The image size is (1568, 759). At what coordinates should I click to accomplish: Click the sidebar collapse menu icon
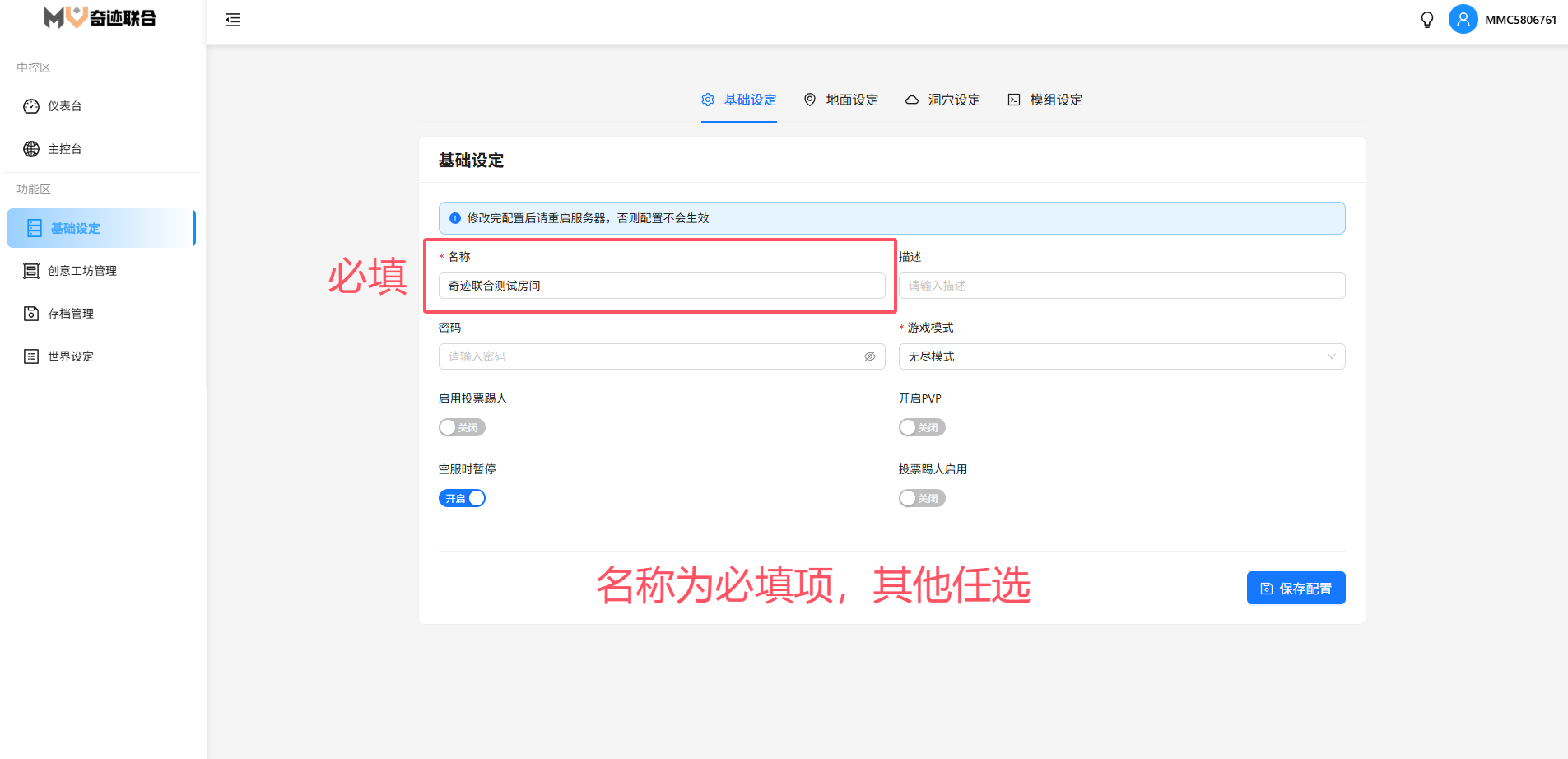pos(233,20)
